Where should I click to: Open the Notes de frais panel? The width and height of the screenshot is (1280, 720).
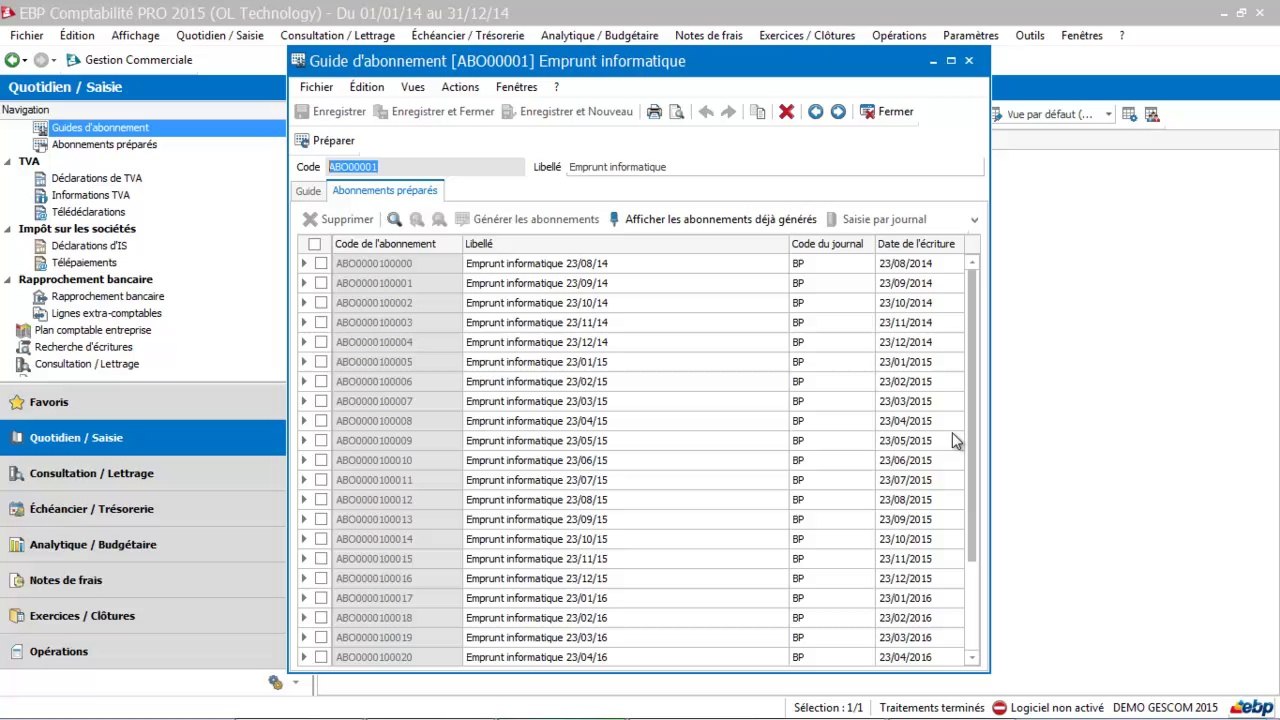[143, 580]
